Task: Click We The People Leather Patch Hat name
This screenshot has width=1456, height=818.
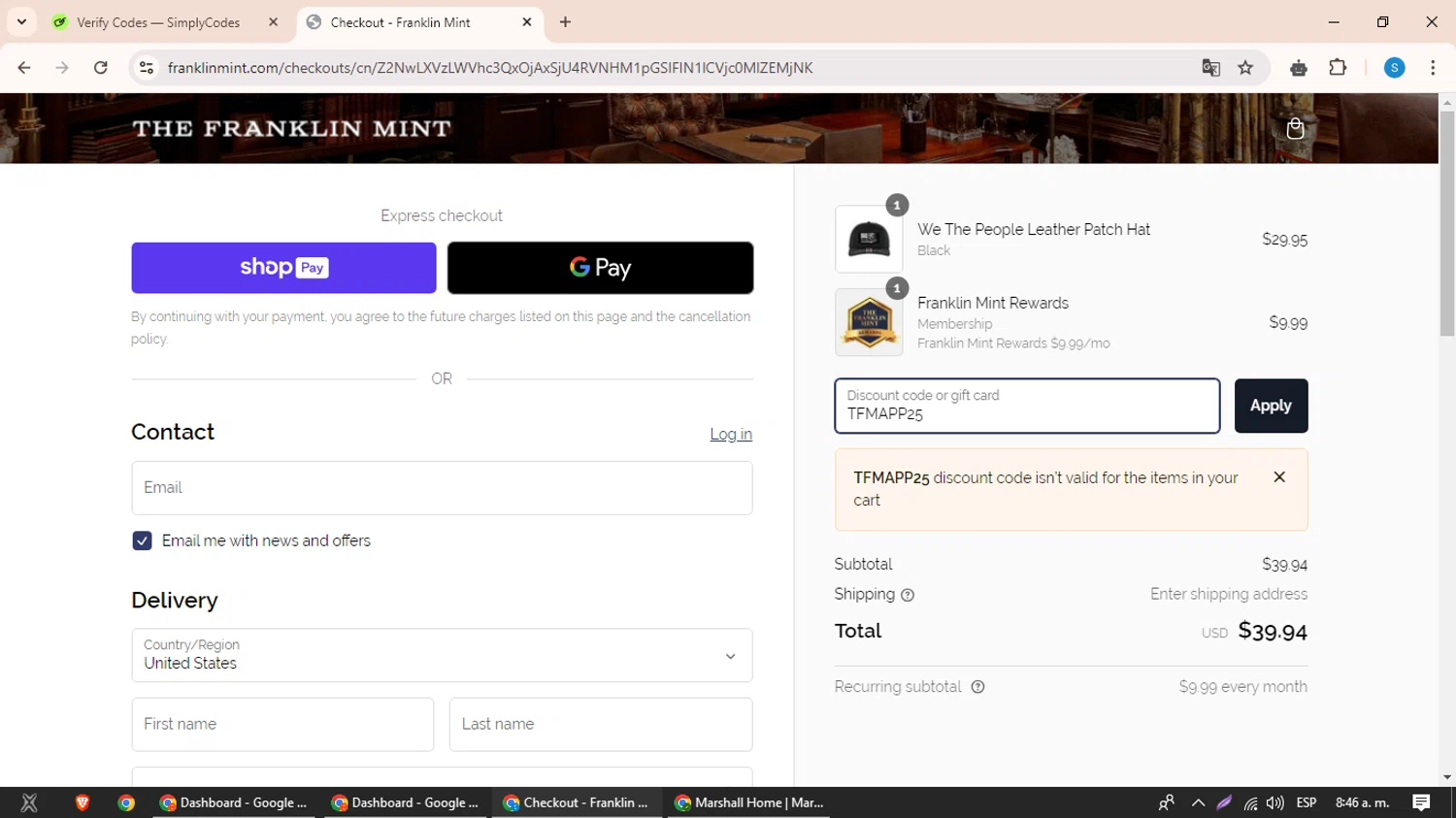Action: pos(1034,229)
